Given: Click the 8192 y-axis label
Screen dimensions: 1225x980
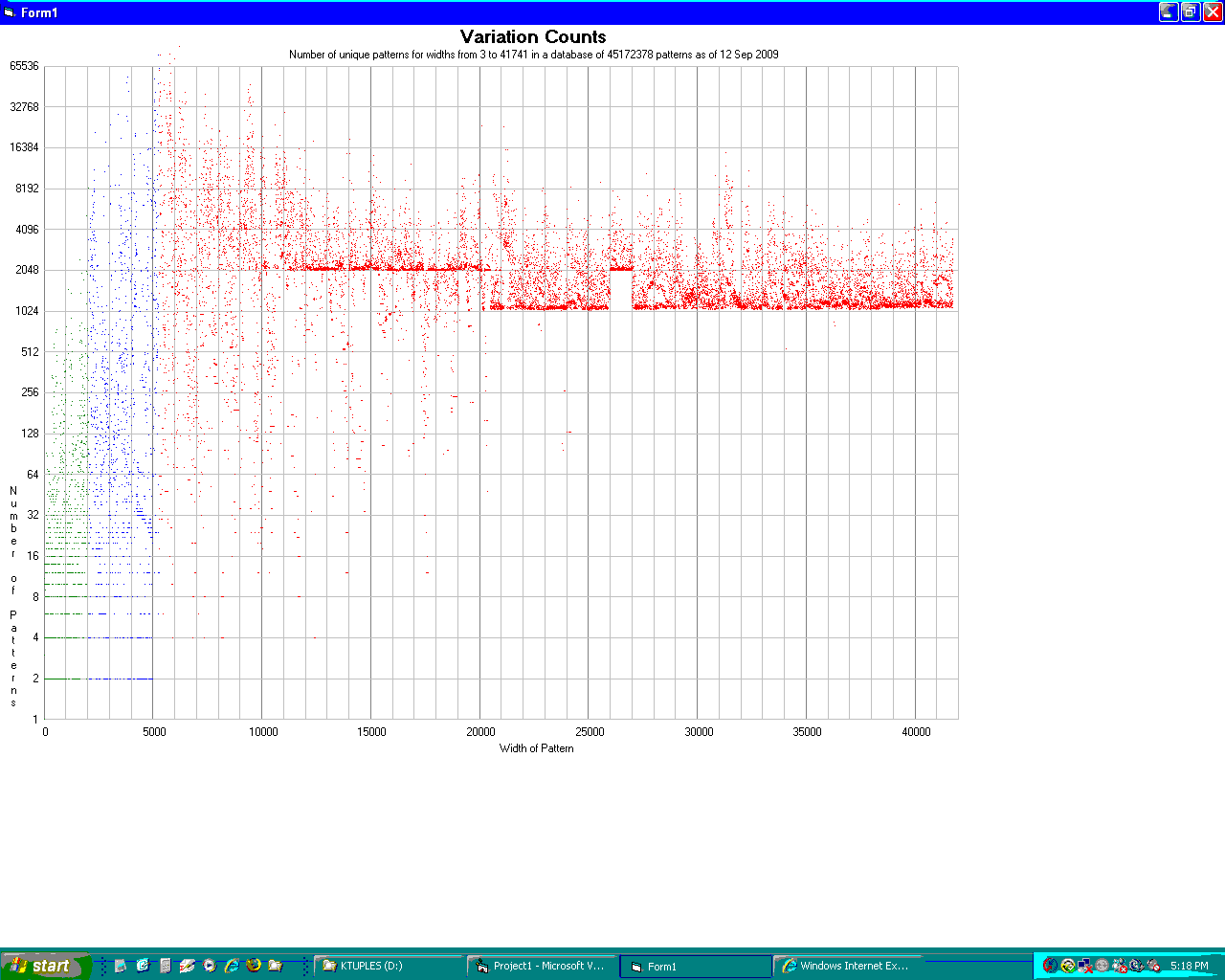Looking at the screenshot, I should 28,189.
